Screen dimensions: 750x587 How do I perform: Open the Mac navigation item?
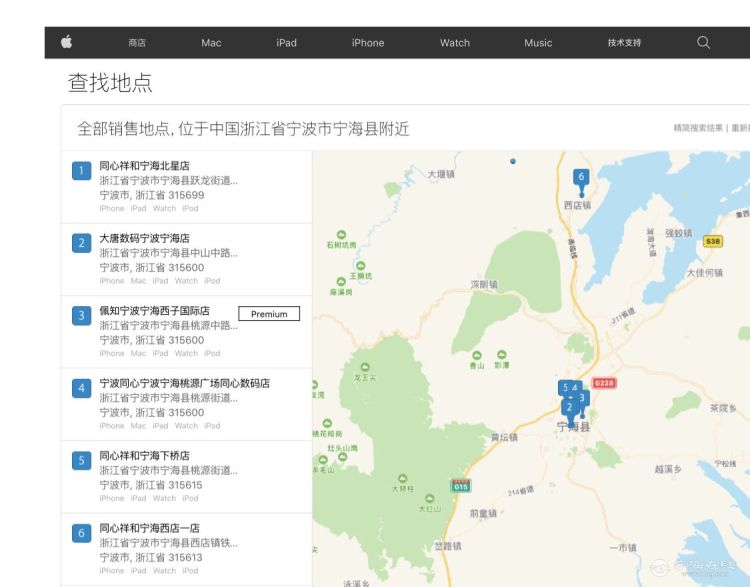[x=211, y=43]
